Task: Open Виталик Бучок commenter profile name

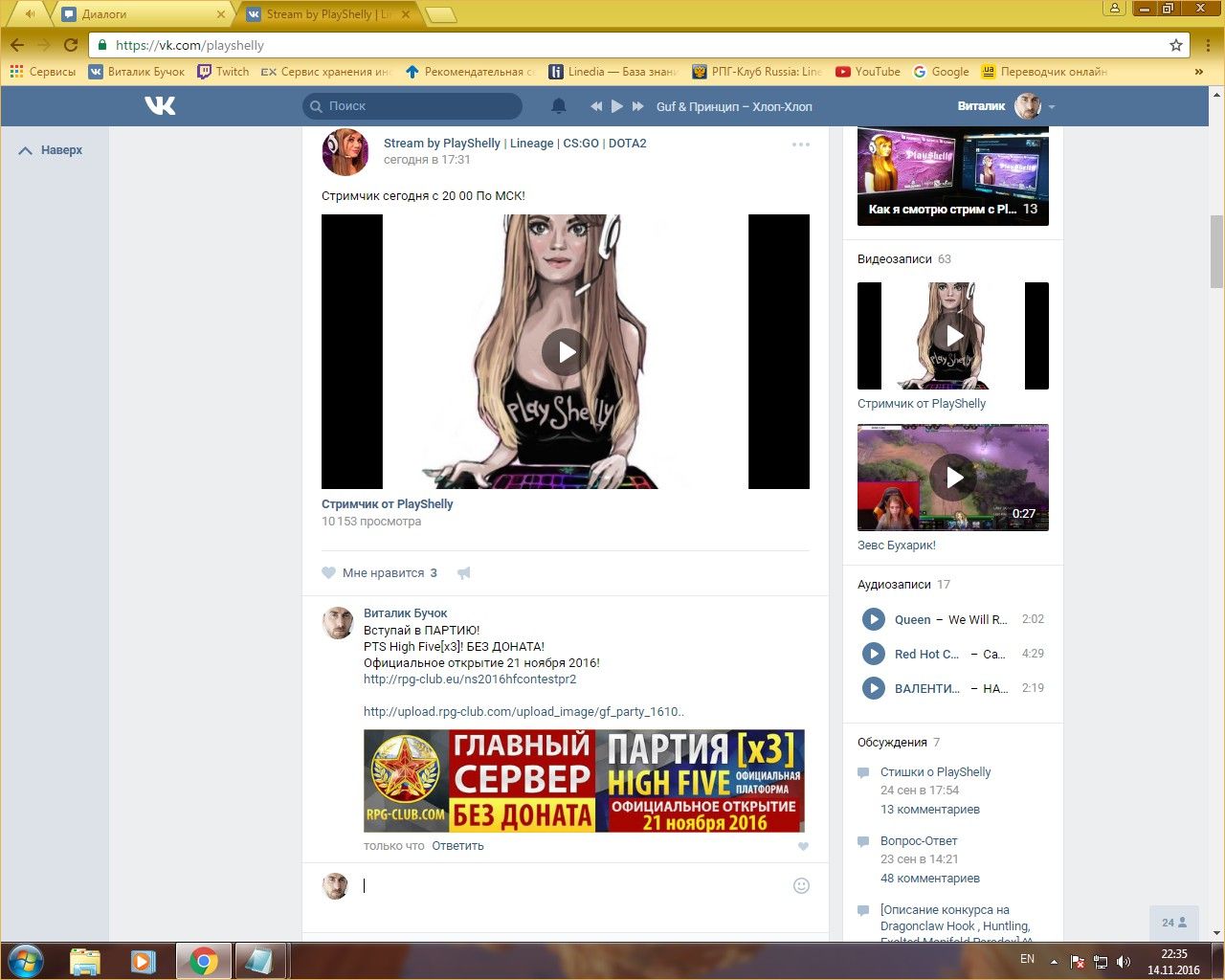Action: [406, 613]
